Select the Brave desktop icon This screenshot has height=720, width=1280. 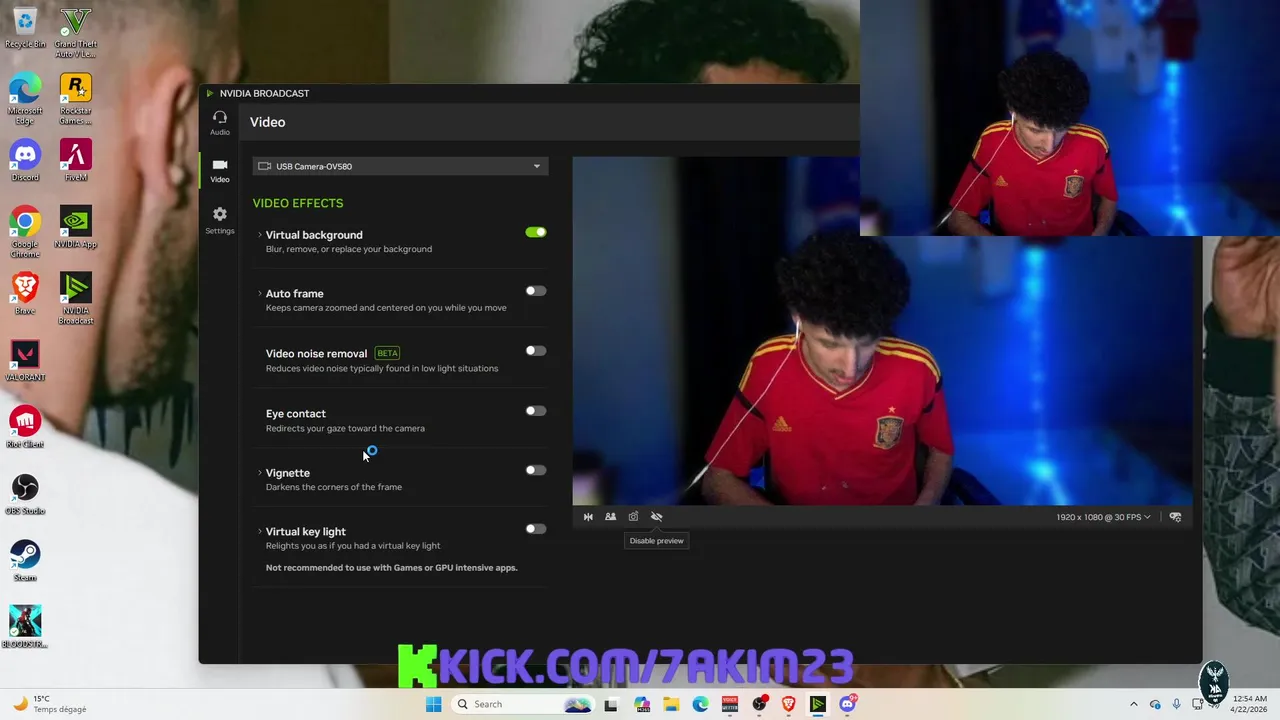25,294
